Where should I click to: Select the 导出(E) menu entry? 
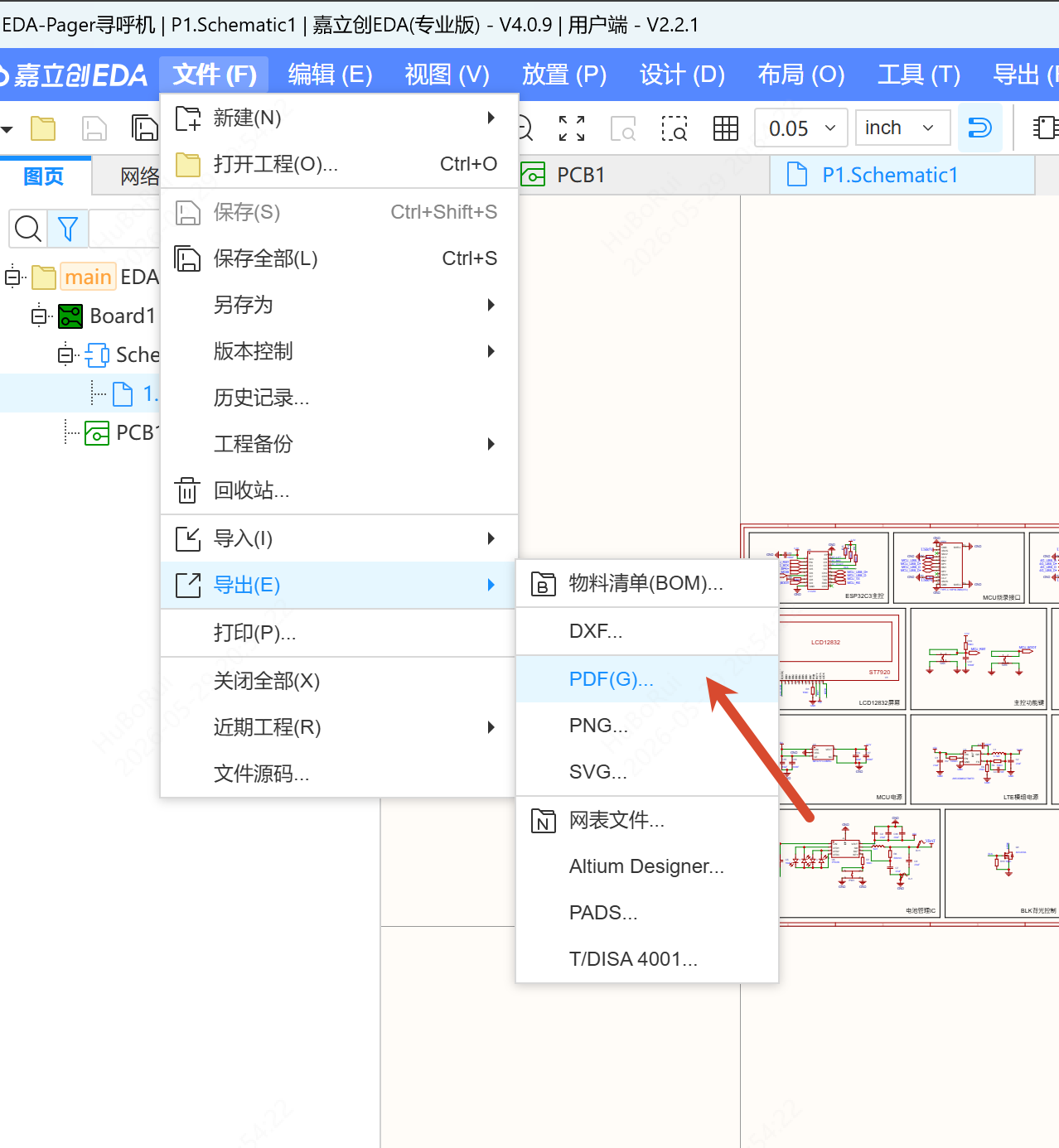pyautogui.click(x=339, y=585)
